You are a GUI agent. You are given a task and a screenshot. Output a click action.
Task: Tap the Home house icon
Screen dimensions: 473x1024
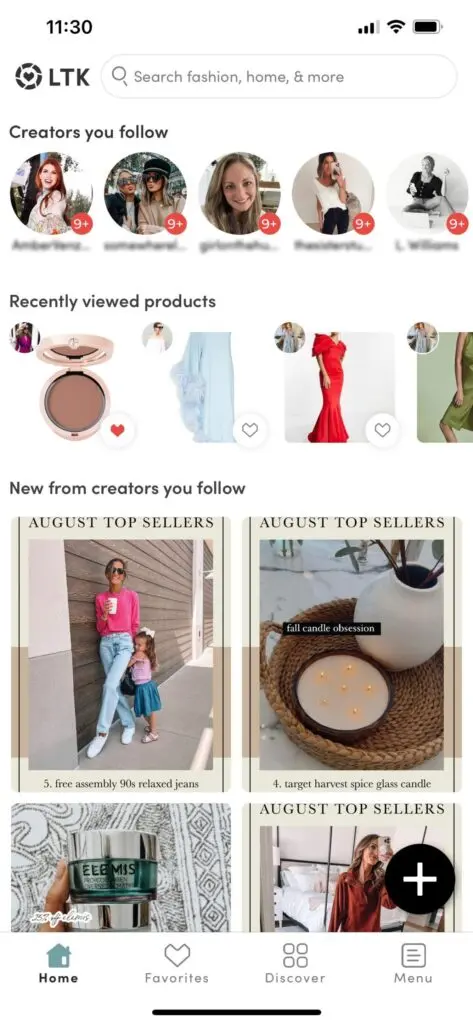click(x=58, y=955)
